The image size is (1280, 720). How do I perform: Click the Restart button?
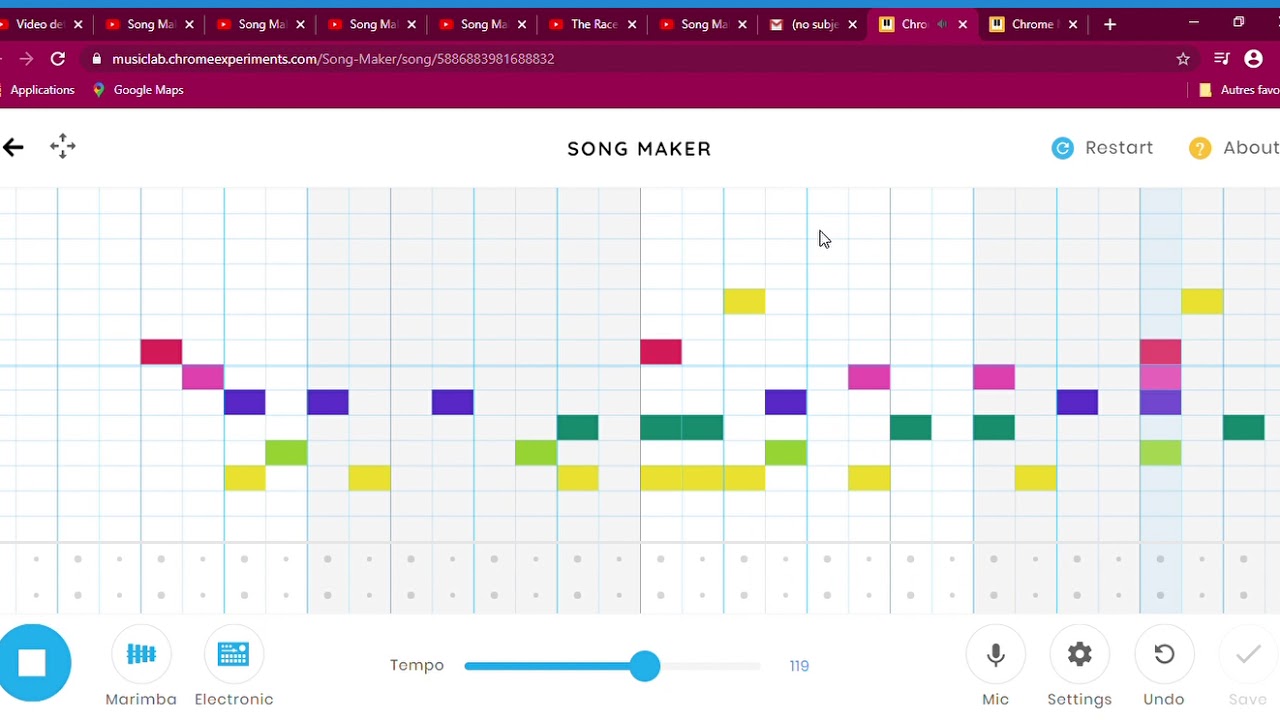click(1102, 148)
